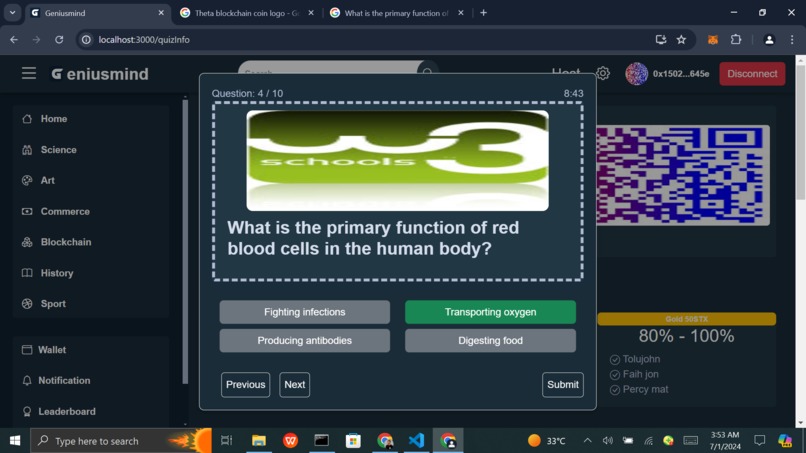Click Task View icon in taskbar
Image resolution: width=806 pixels, height=453 pixels.
tap(226, 441)
